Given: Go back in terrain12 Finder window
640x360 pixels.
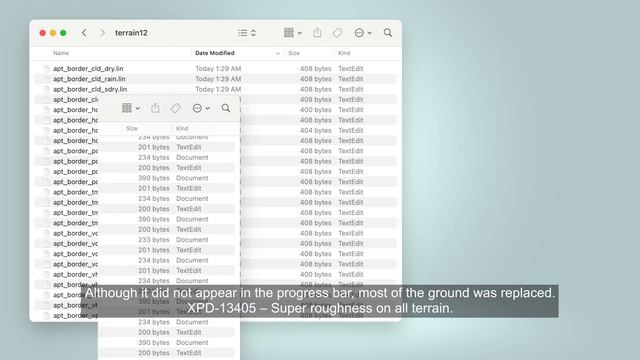Looking at the screenshot, I should coord(84,33).
